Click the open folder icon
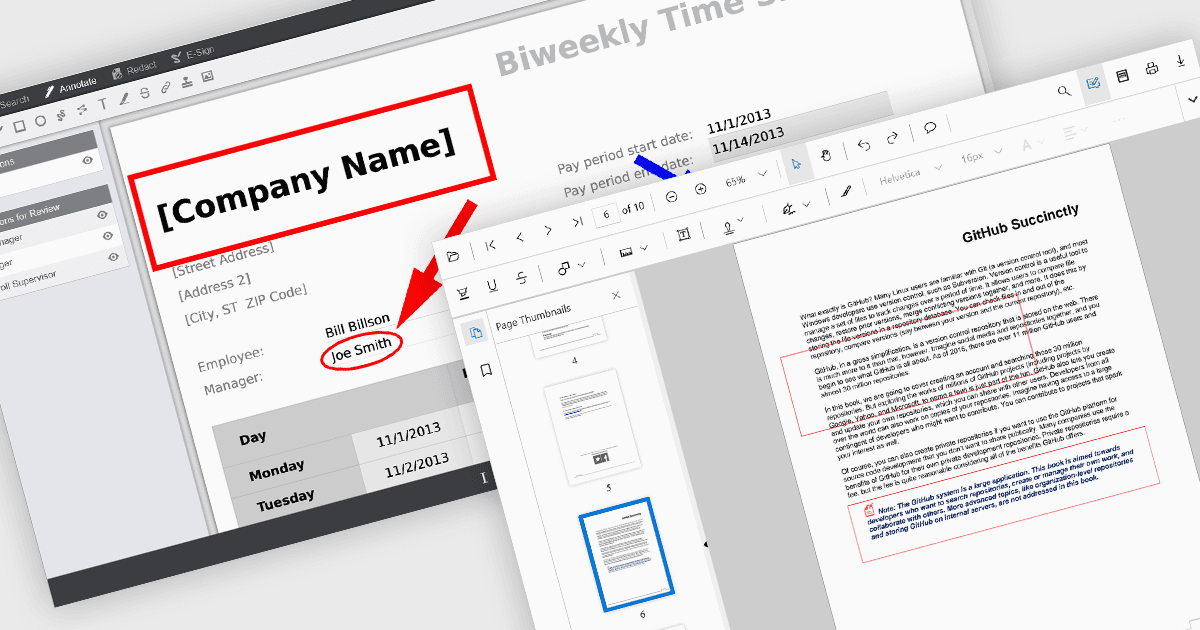 click(x=453, y=257)
